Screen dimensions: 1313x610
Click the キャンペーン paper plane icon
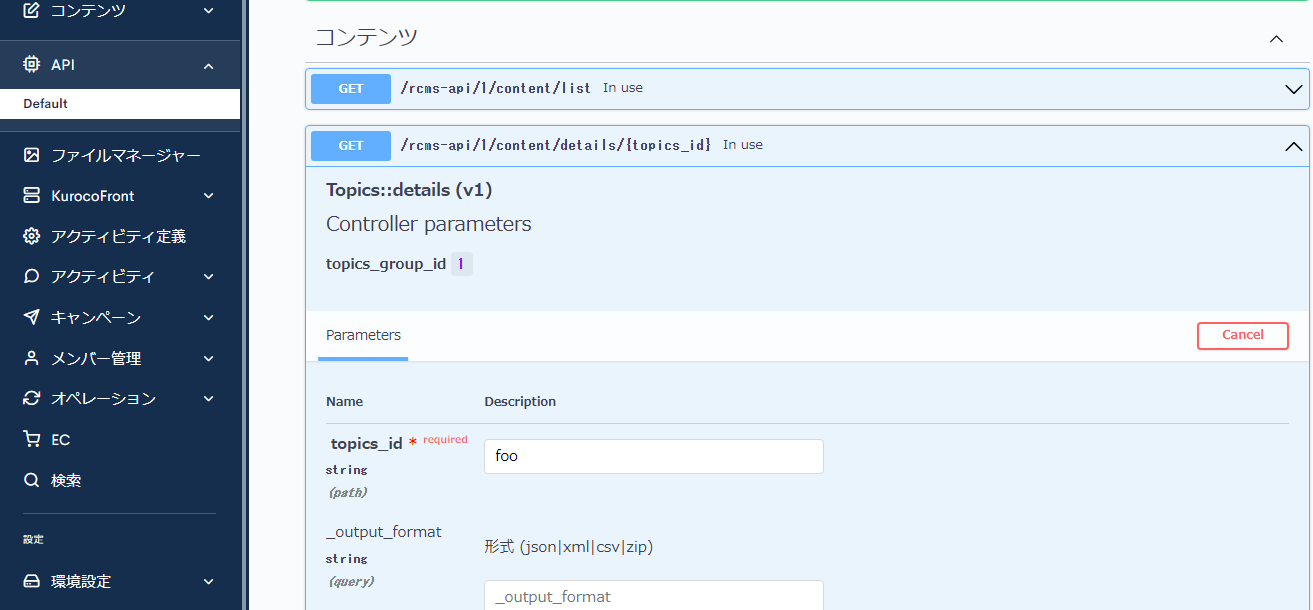click(x=32, y=317)
